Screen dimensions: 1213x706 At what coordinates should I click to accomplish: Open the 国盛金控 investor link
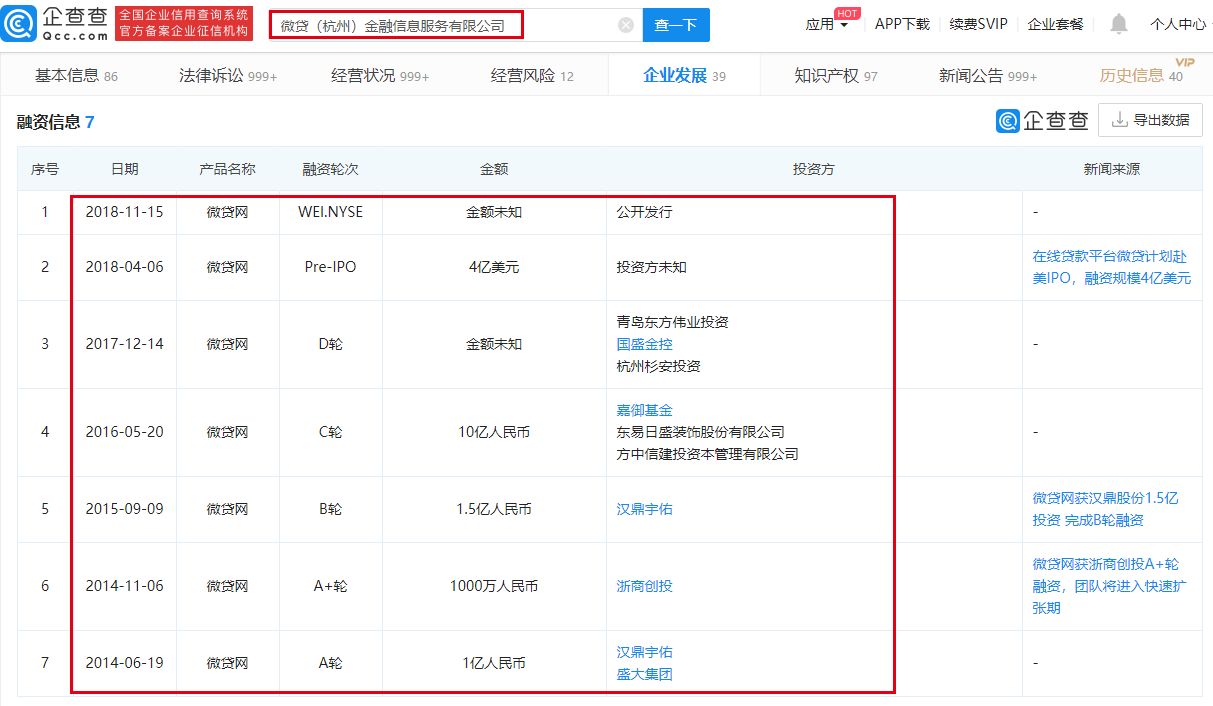(644, 344)
